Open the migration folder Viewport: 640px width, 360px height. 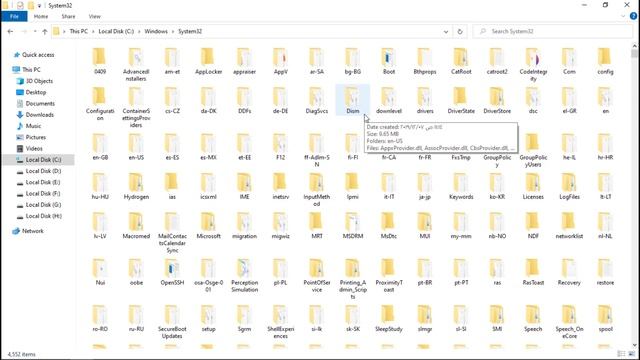coord(244,226)
